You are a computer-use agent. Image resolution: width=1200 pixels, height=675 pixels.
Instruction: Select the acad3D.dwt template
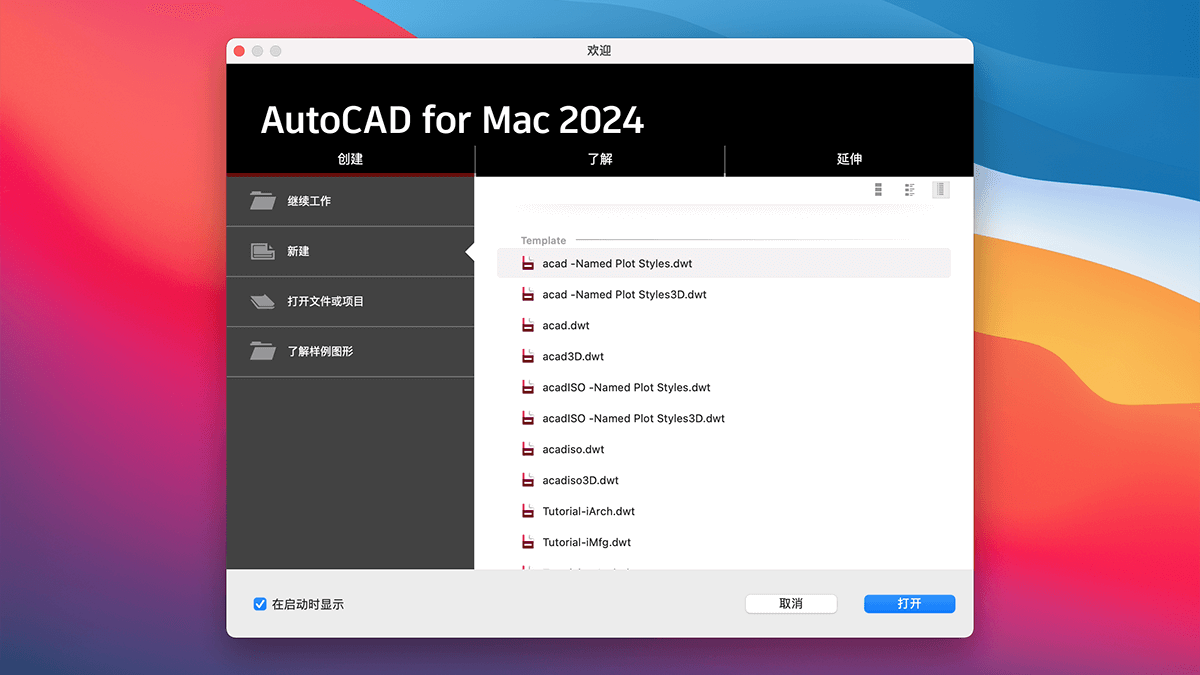coord(724,357)
